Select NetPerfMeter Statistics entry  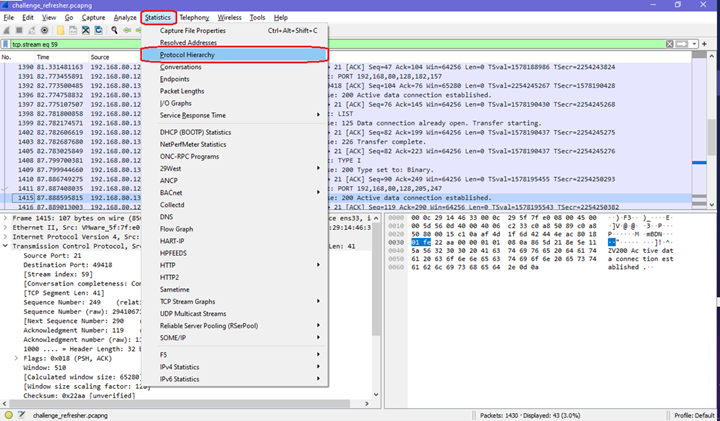(x=235, y=144)
